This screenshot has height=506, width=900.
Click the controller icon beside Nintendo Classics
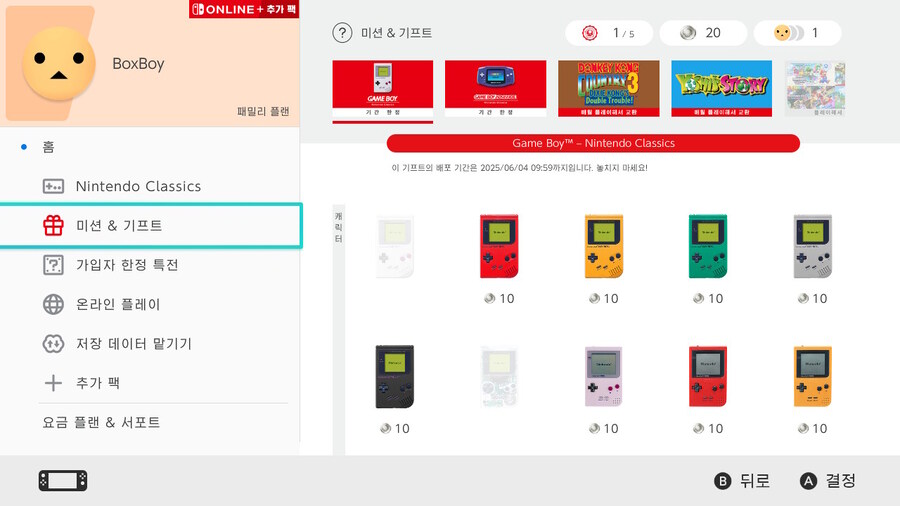53,186
